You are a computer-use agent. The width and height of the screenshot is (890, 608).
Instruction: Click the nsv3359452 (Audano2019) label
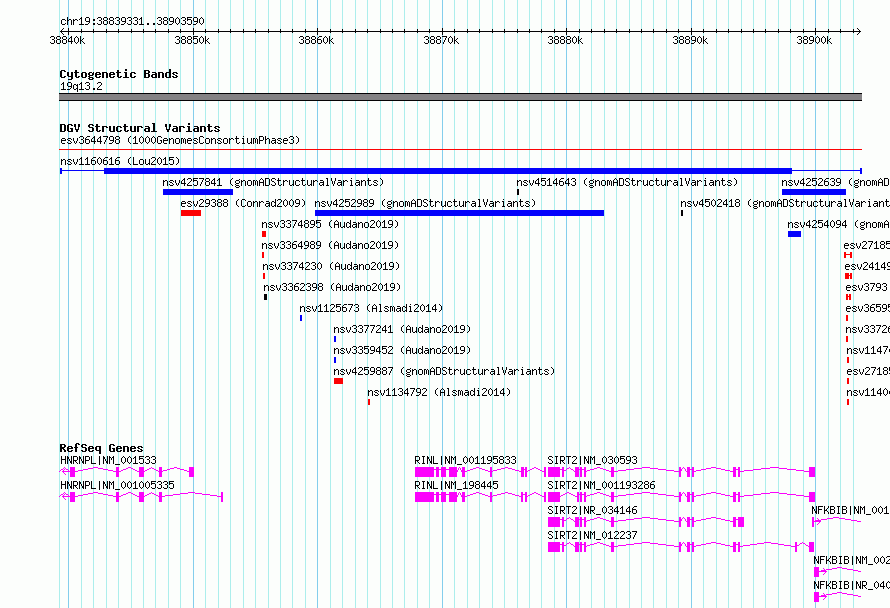[x=402, y=350]
